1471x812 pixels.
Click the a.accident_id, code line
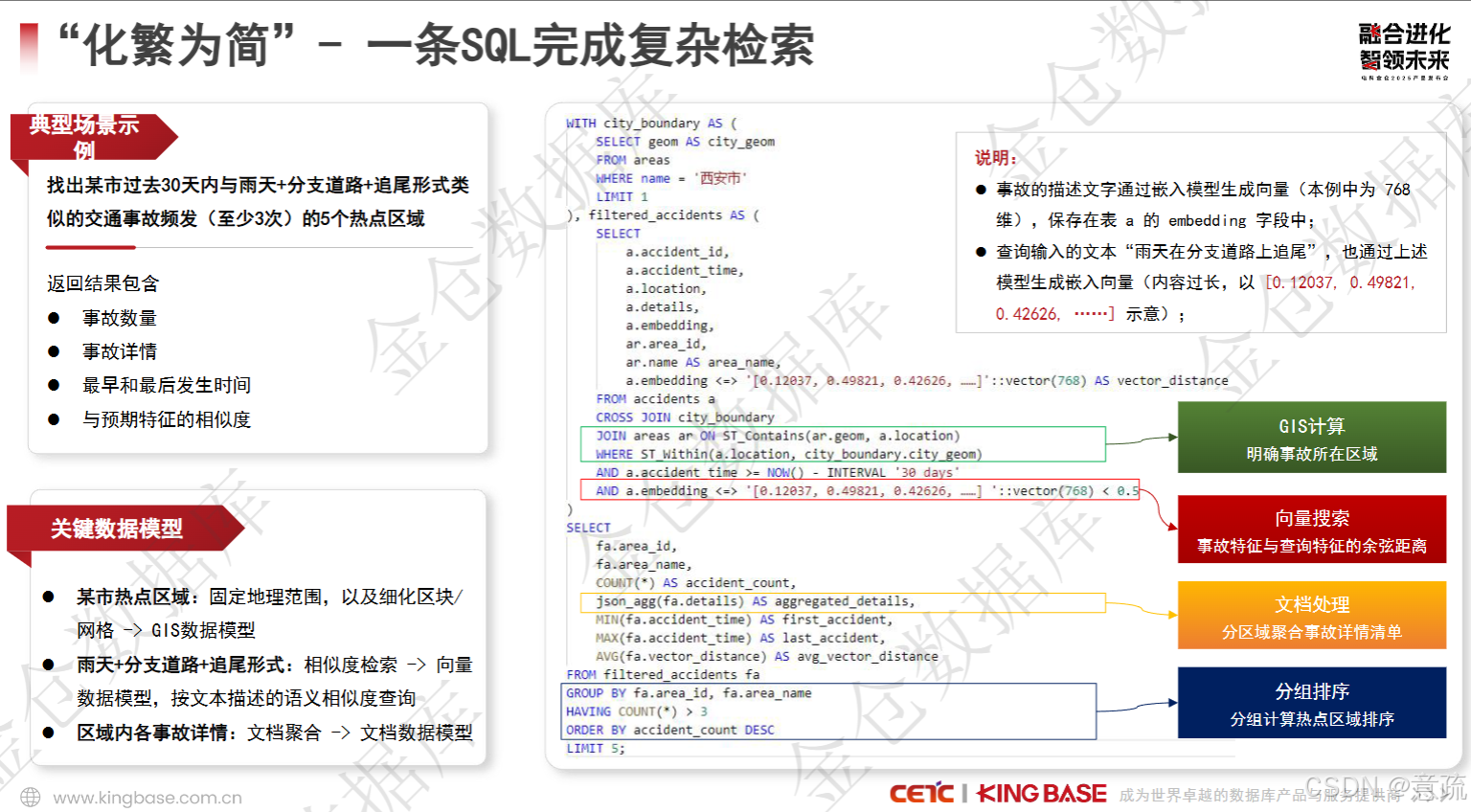(x=677, y=252)
